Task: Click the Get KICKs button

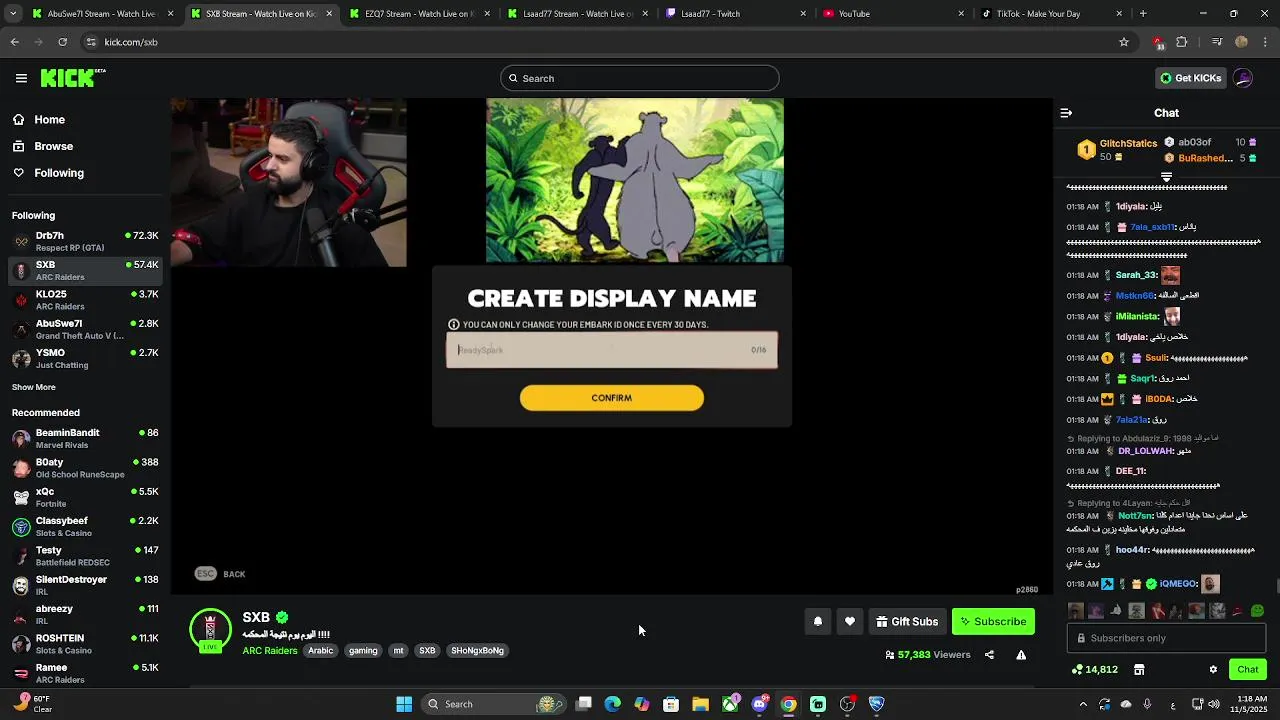Action: [x=1190, y=78]
